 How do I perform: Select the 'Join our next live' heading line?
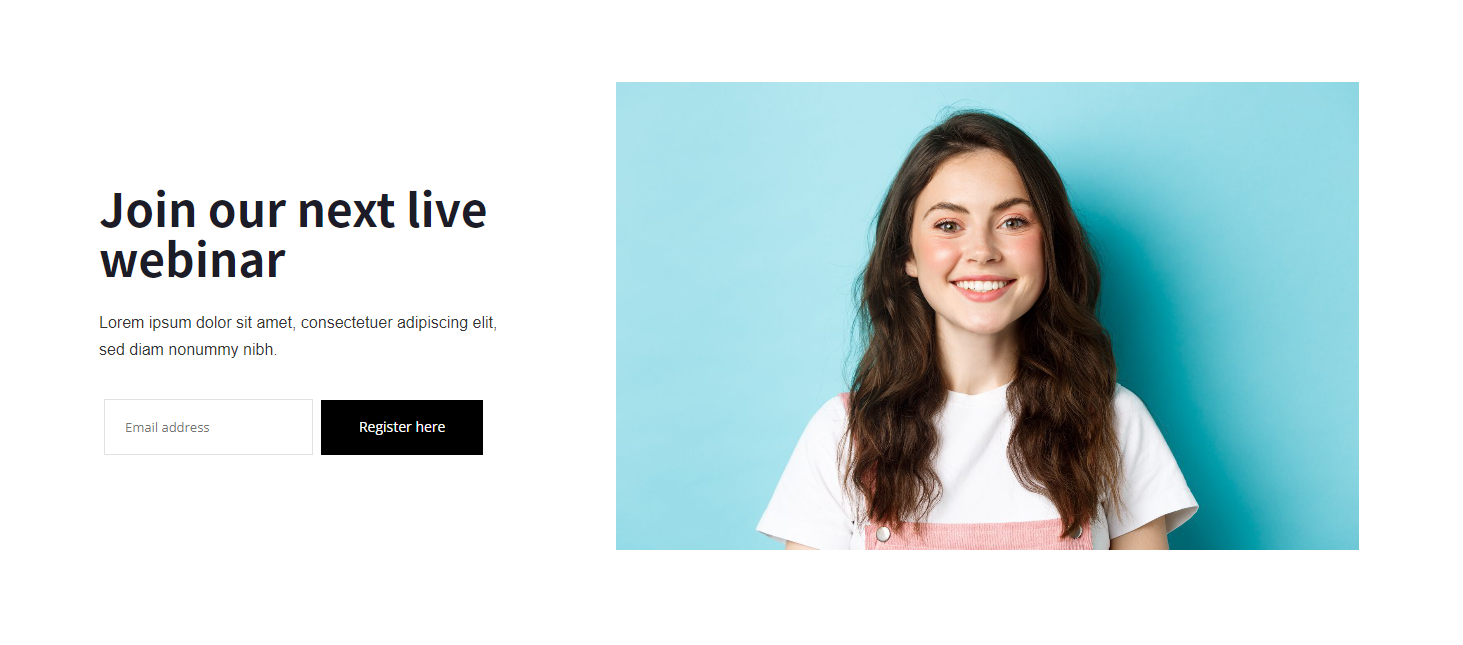pos(293,210)
